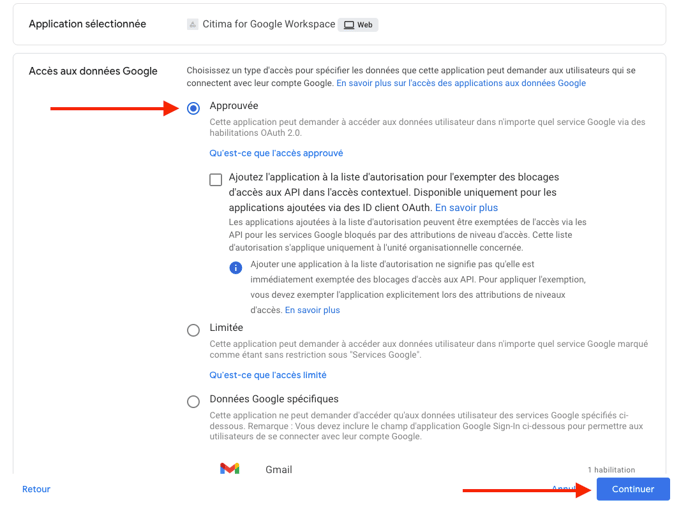The image size is (688, 505).
Task: Click the Limitée option label
Action: click(x=226, y=327)
